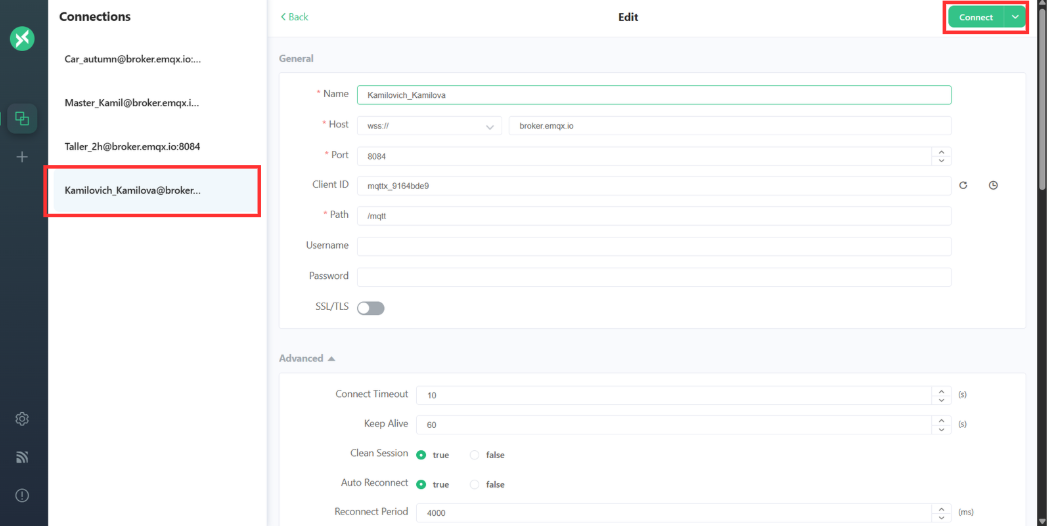Click the Name input field
1049x526 pixels.
(654, 95)
